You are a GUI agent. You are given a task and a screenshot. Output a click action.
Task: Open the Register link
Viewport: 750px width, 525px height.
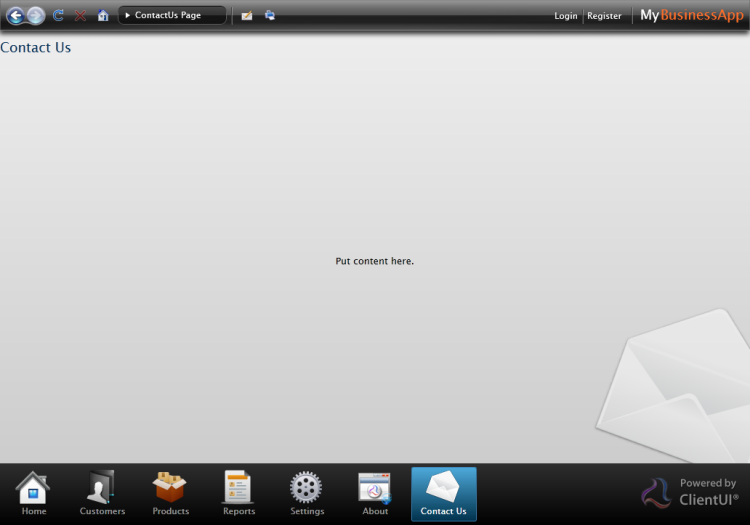604,16
